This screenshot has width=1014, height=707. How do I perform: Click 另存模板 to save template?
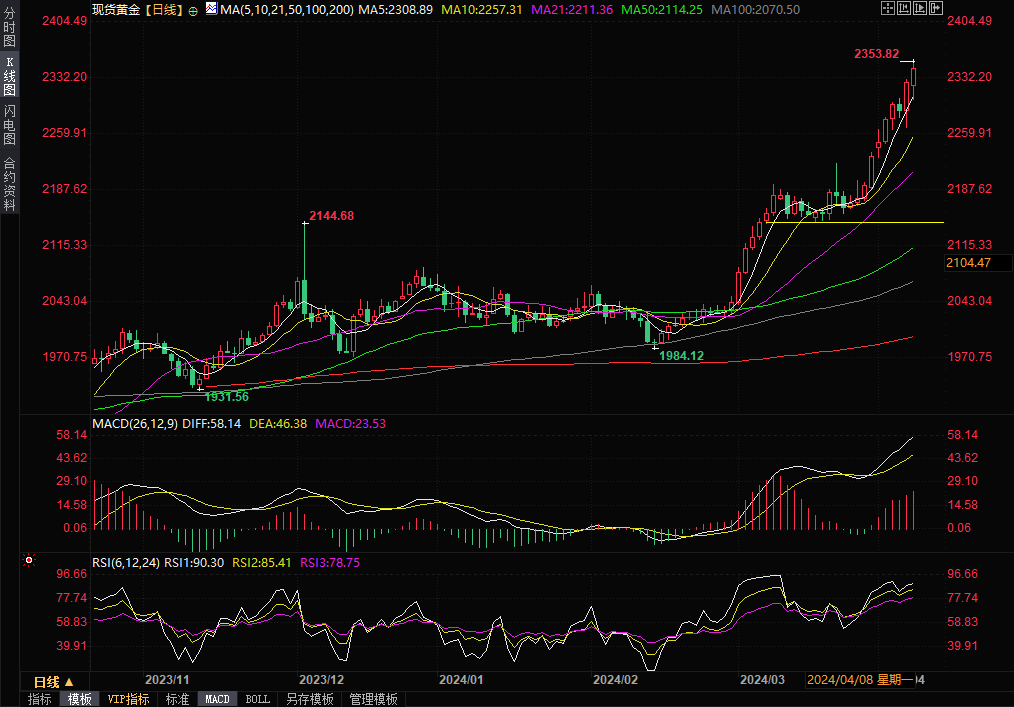point(309,699)
